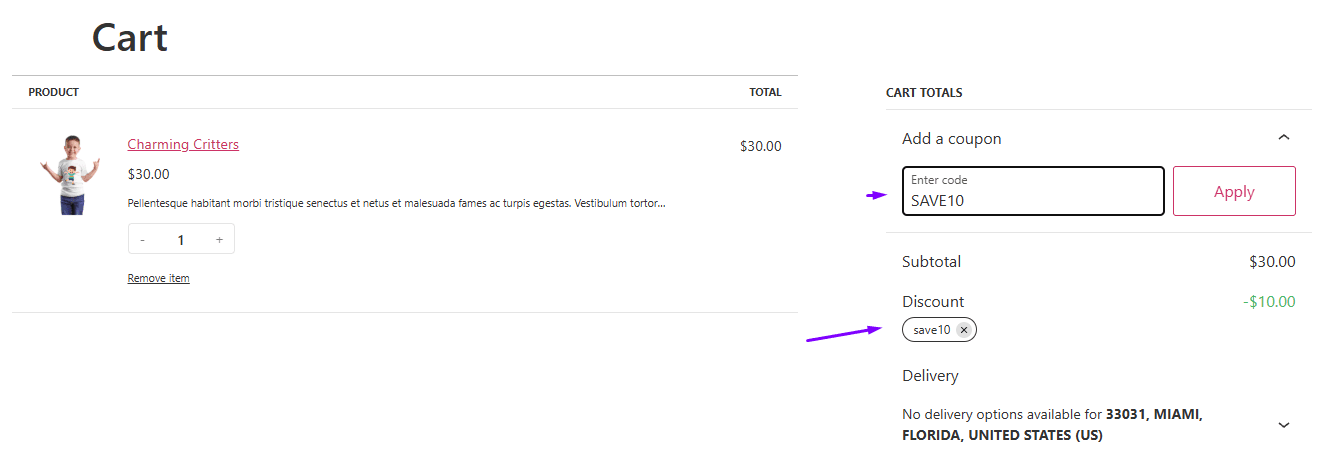Screen dimensions: 1325x468
Task: Click the Add a coupon heading
Action: (x=951, y=138)
